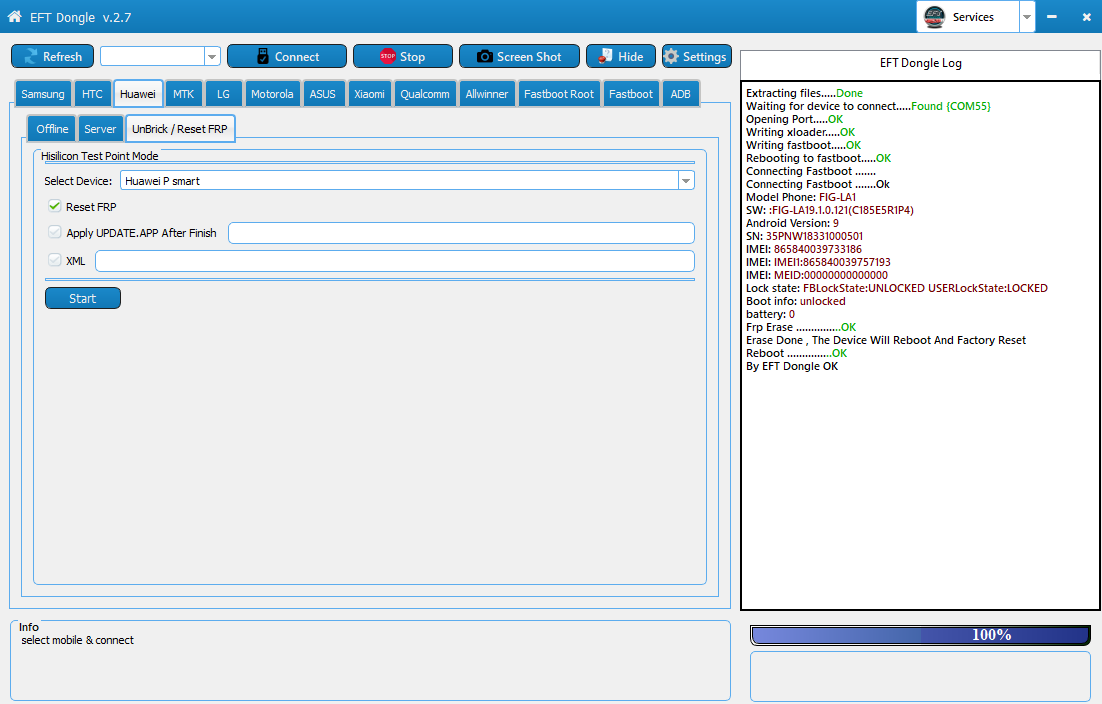1102x704 pixels.
Task: Open the MTK tab
Action: (x=183, y=93)
